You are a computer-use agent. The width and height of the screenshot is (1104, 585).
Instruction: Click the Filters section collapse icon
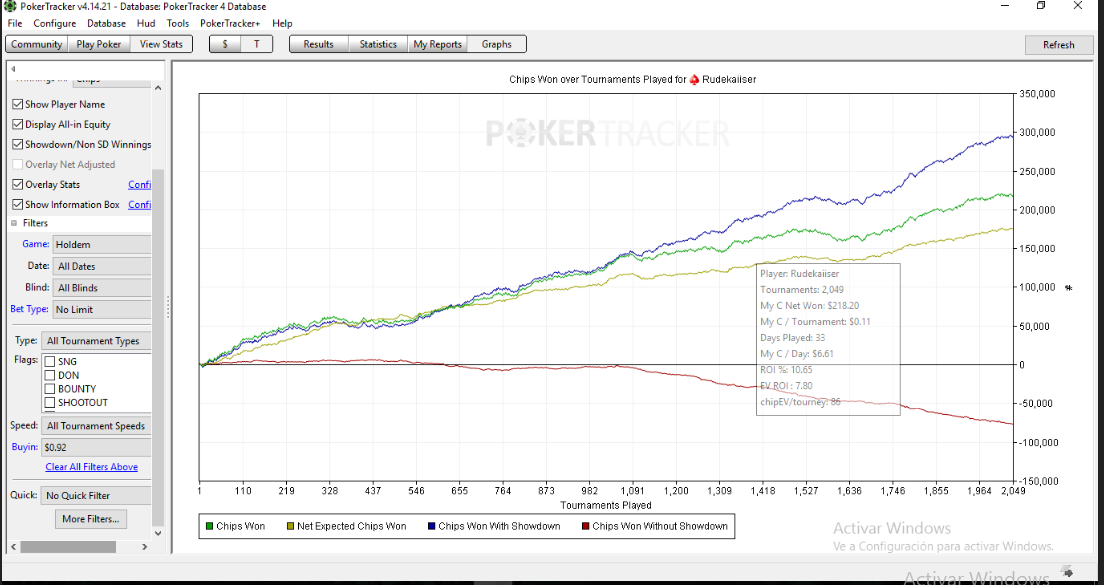14,223
